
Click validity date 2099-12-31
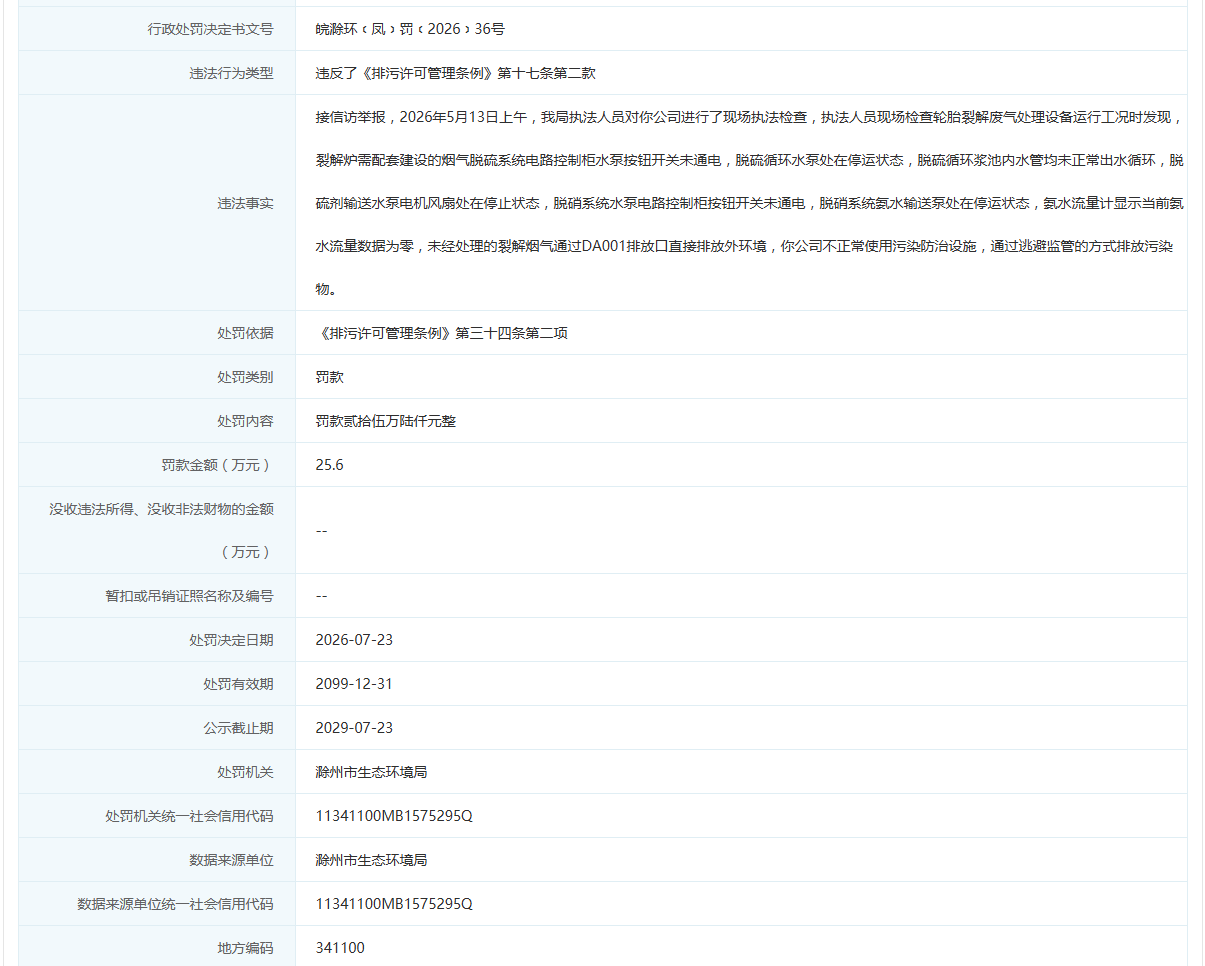tap(354, 684)
